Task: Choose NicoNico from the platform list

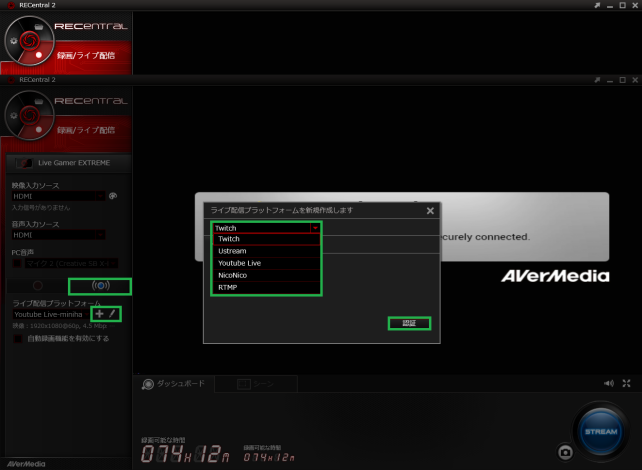Action: pos(267,275)
